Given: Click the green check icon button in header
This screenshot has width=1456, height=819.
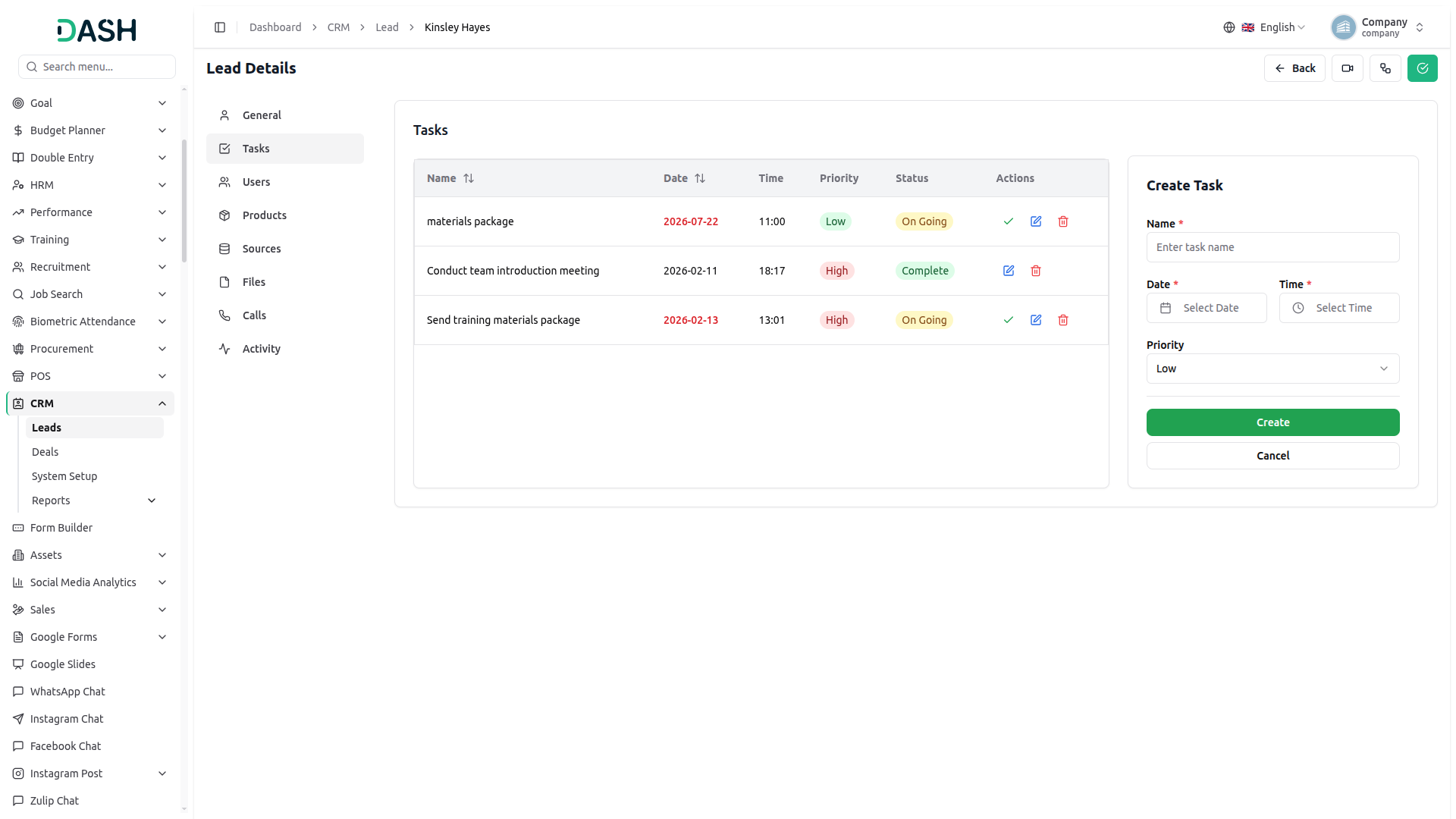Looking at the screenshot, I should point(1423,68).
